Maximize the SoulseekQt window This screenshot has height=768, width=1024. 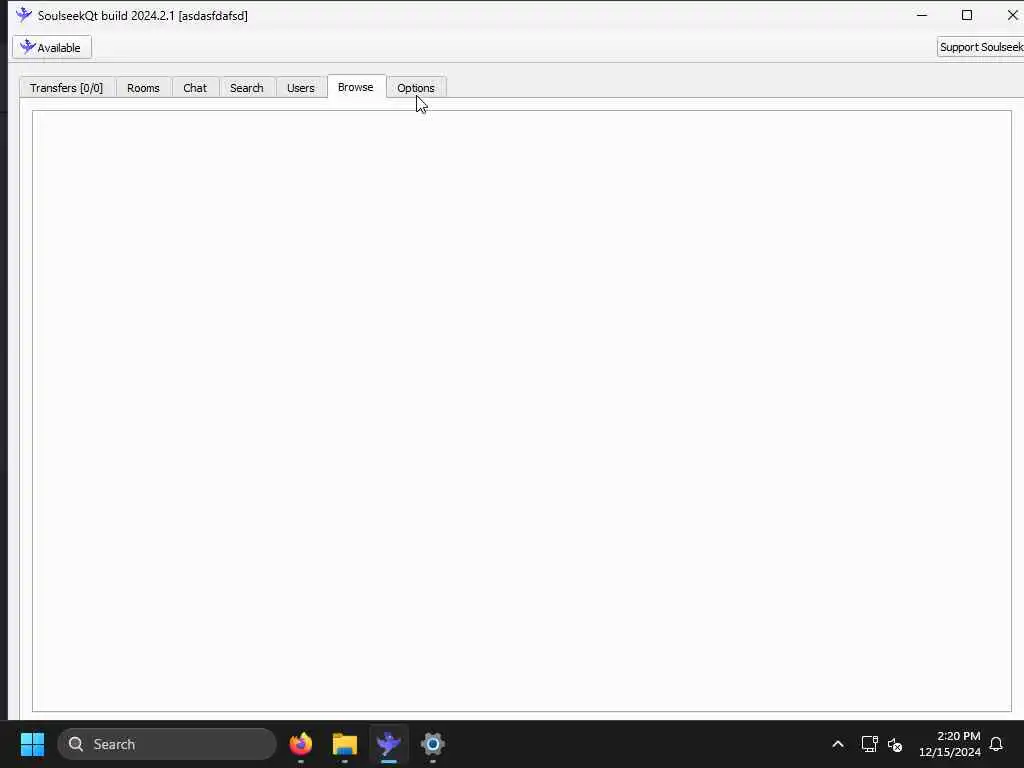point(967,15)
